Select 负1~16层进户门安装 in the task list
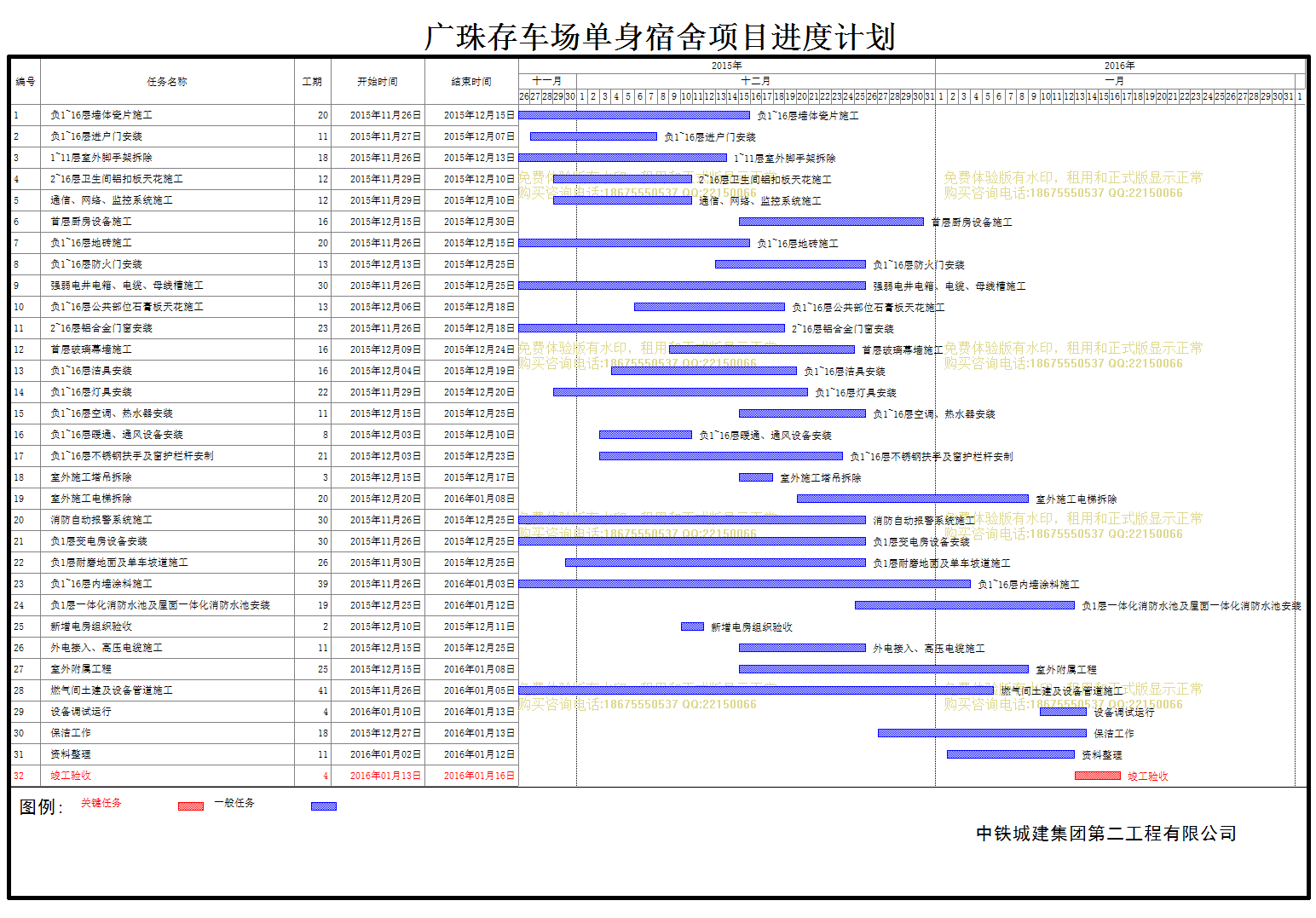The height and width of the screenshot is (918, 1316). (96, 136)
